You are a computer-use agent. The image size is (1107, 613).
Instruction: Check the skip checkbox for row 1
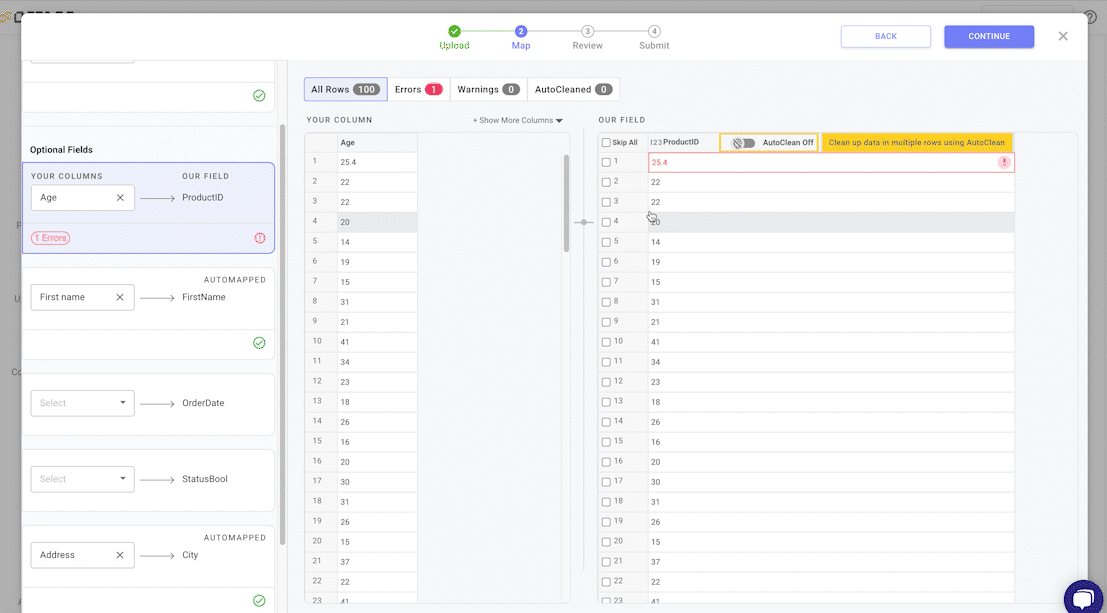click(606, 162)
